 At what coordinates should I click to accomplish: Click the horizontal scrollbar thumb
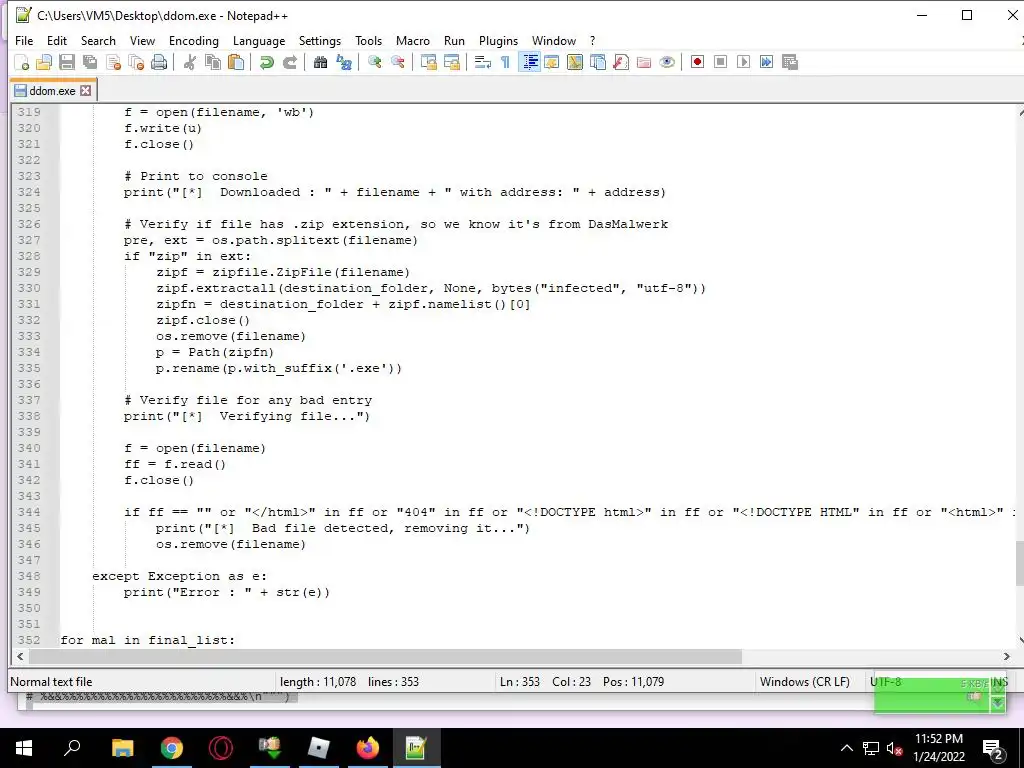click(x=385, y=656)
